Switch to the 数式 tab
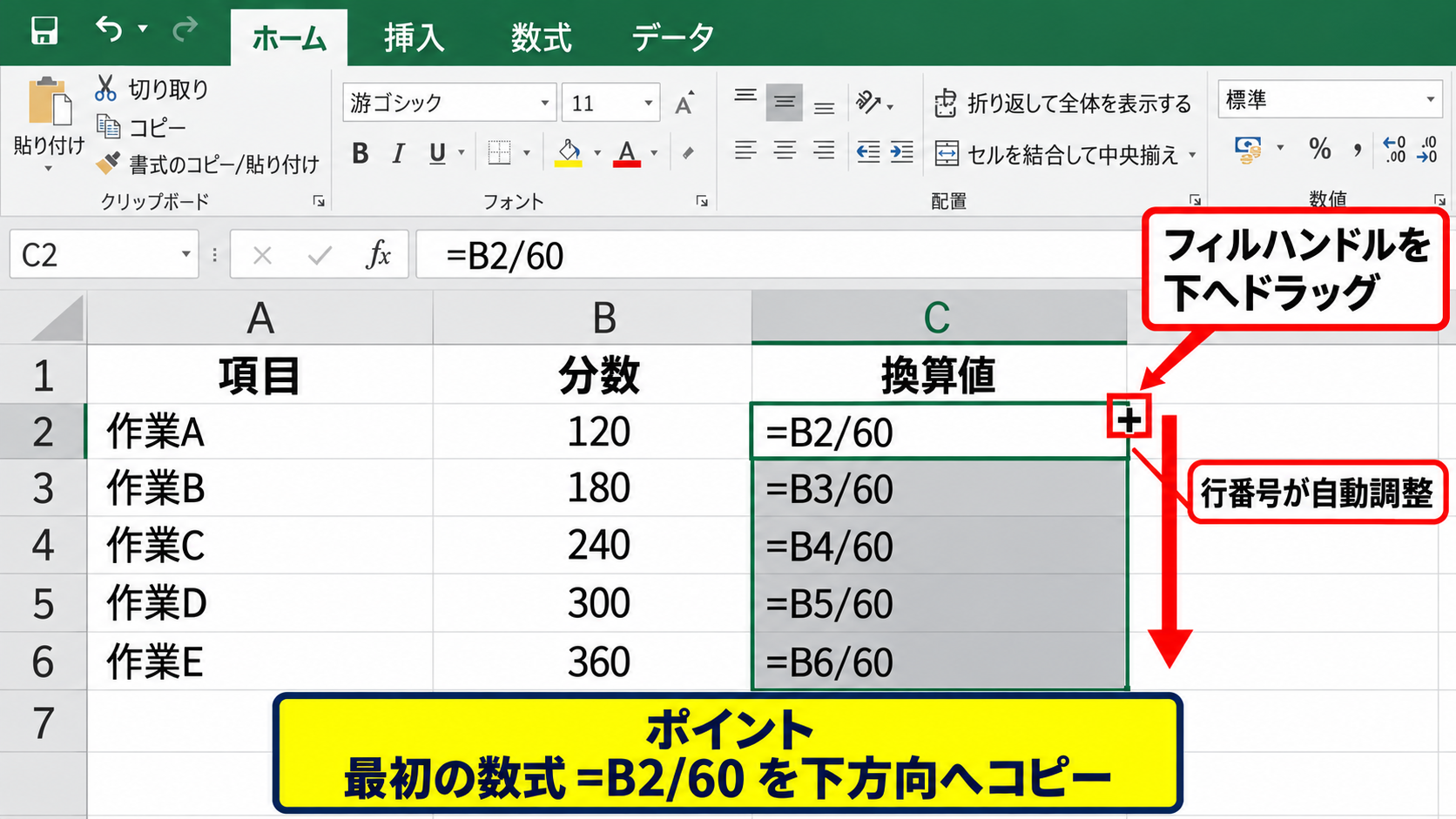 point(541,38)
